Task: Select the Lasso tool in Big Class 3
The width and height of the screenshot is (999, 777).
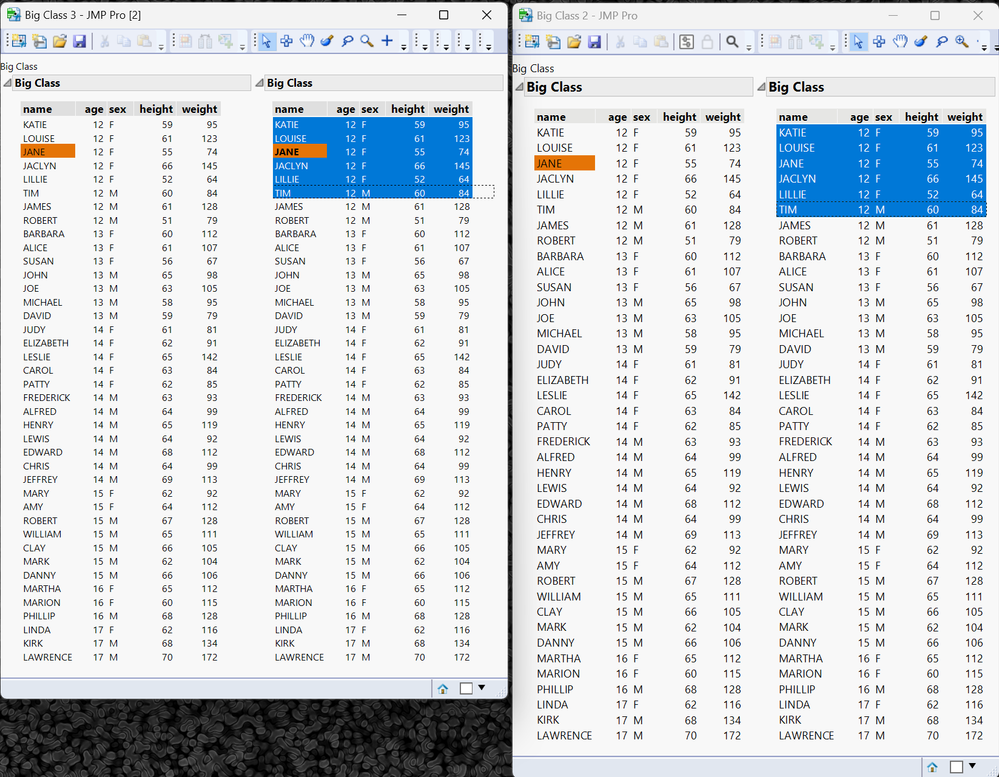Action: click(x=347, y=41)
